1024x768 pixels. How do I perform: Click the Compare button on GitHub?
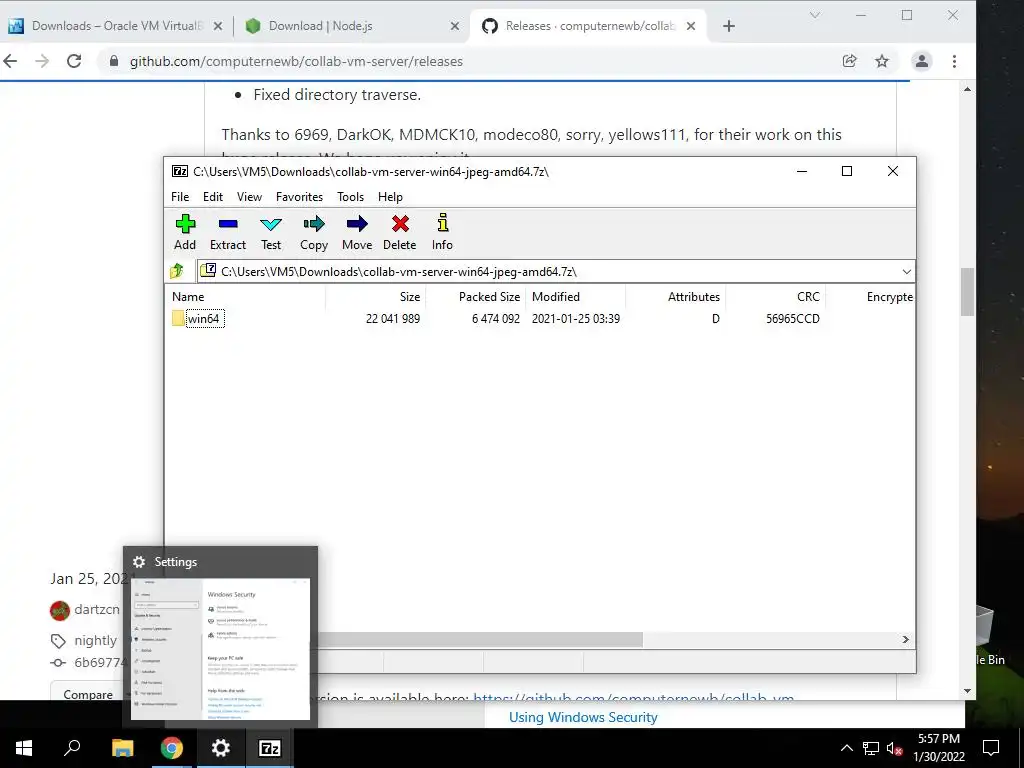tap(88, 694)
